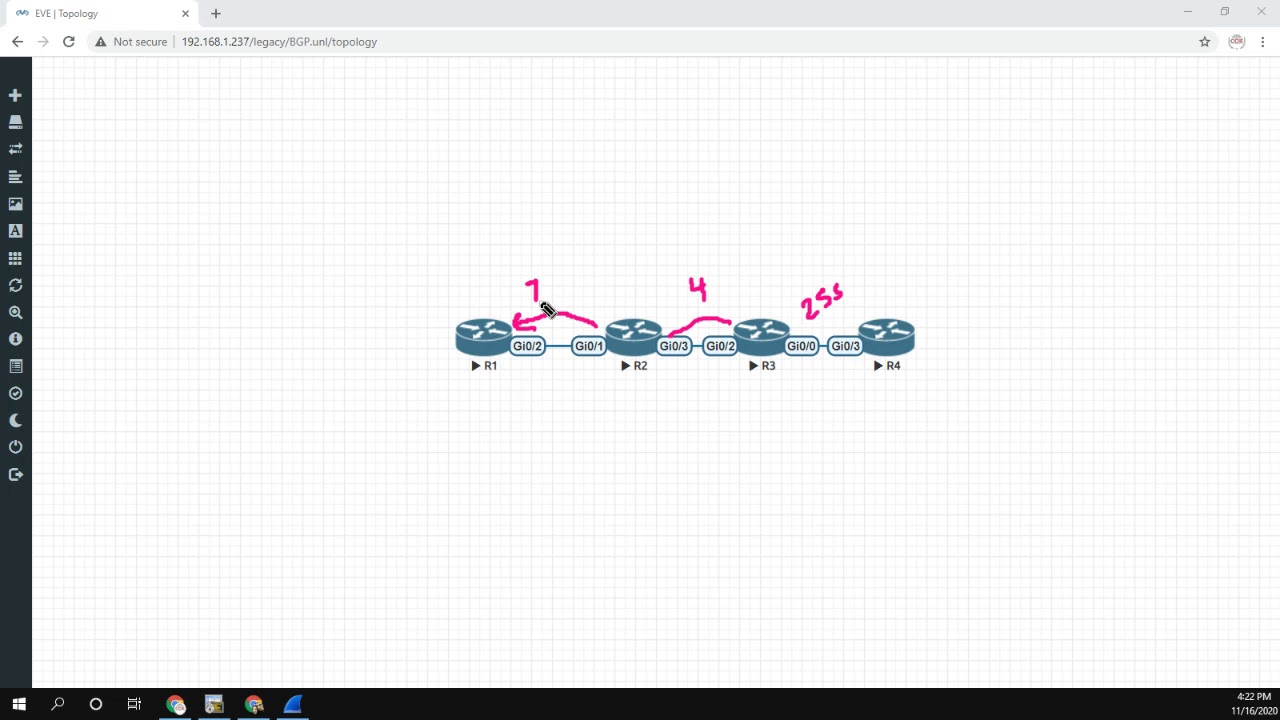1280x720 pixels.
Task: Click the Gi0/2 interface label on R3
Action: click(720, 346)
